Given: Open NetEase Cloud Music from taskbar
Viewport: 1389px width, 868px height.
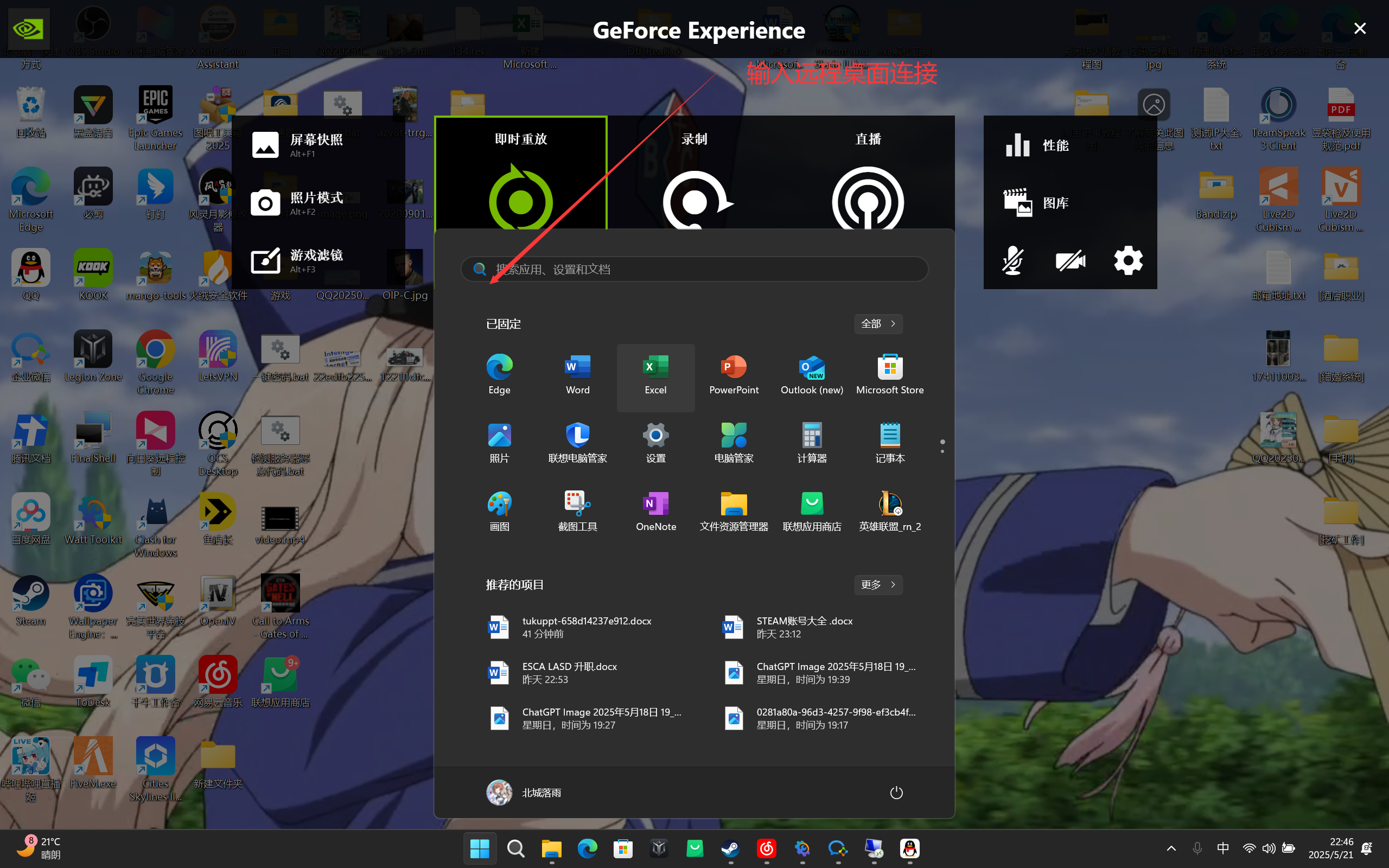Looking at the screenshot, I should [x=766, y=848].
